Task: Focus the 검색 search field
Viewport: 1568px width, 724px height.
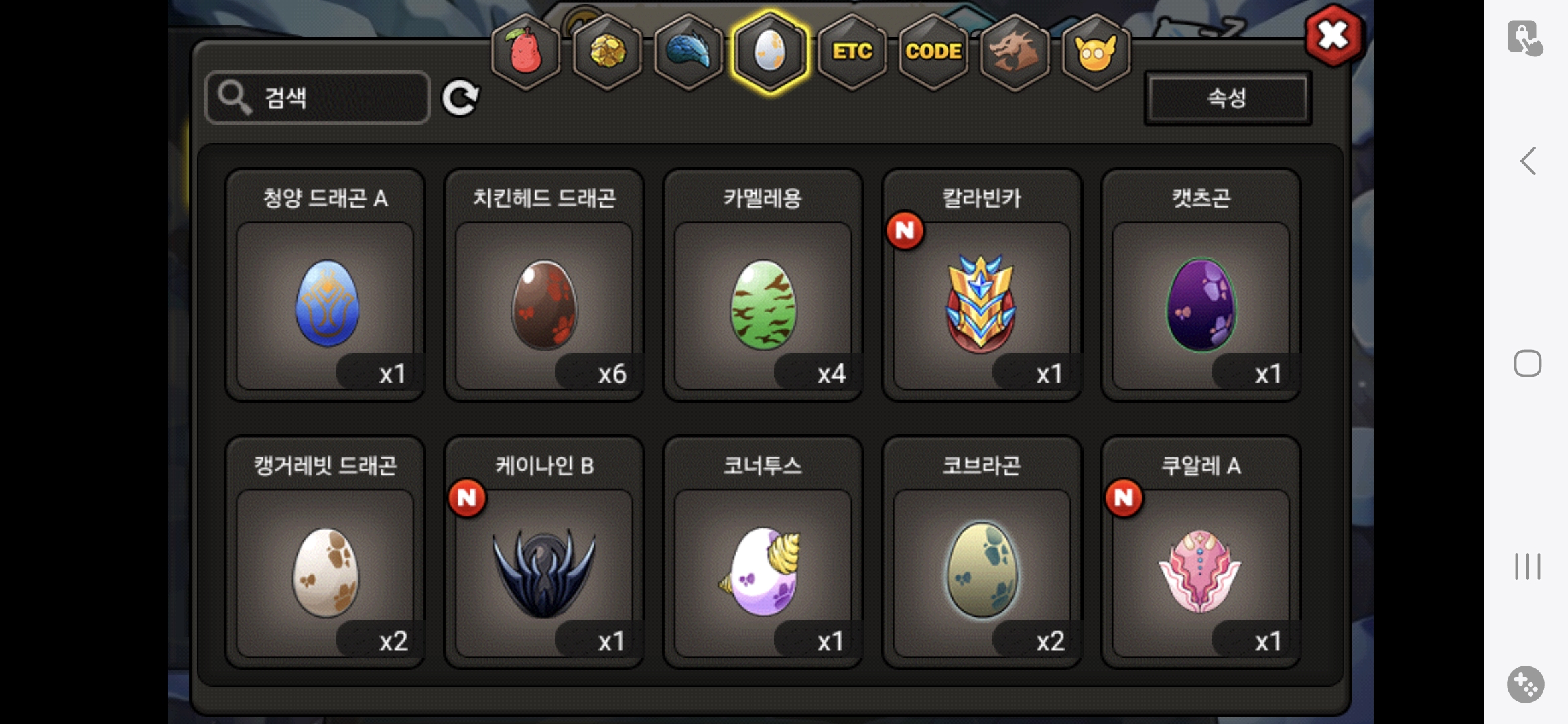Action: [x=318, y=98]
